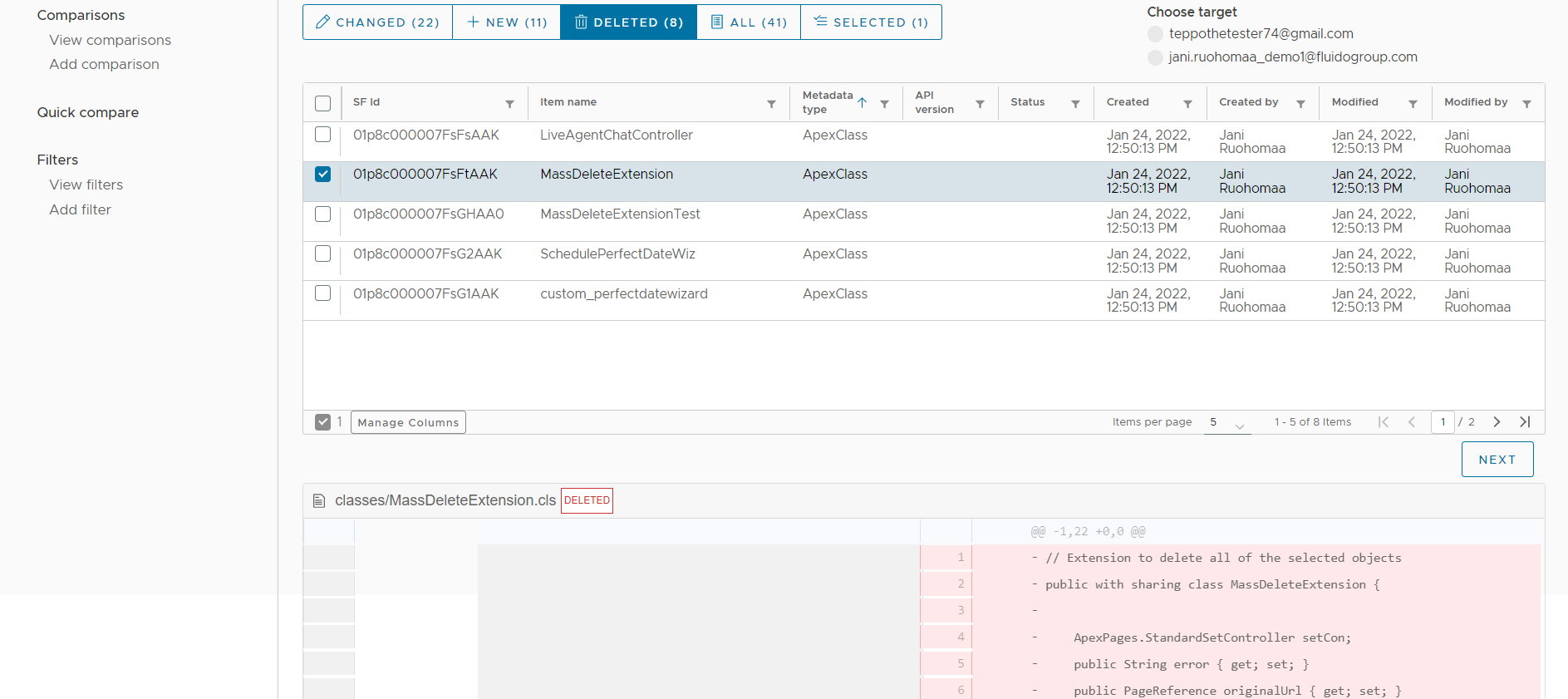Switch to the New (11) tab
The width and height of the screenshot is (1568, 699).
(506, 22)
